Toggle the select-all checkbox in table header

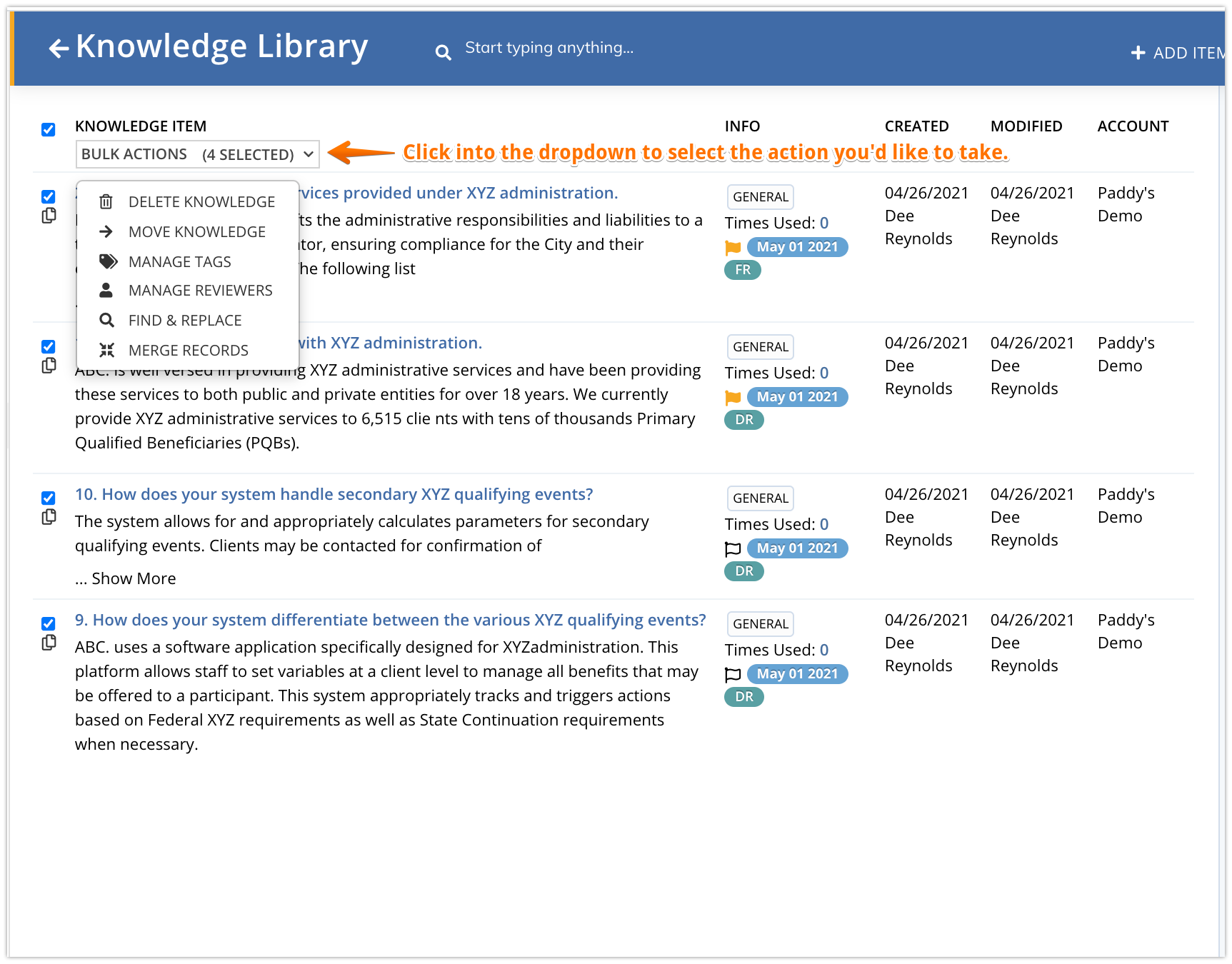tap(49, 129)
